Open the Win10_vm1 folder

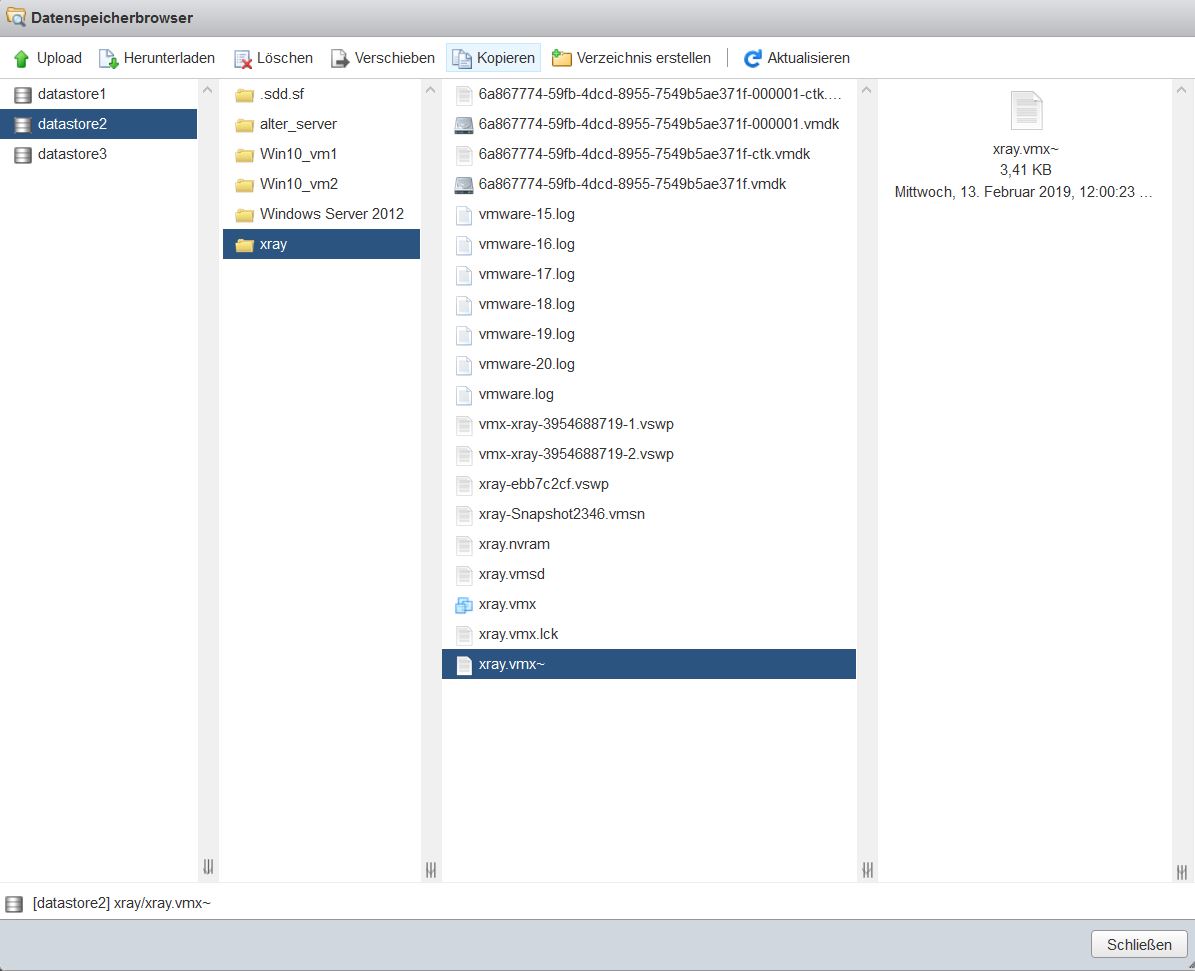[298, 154]
